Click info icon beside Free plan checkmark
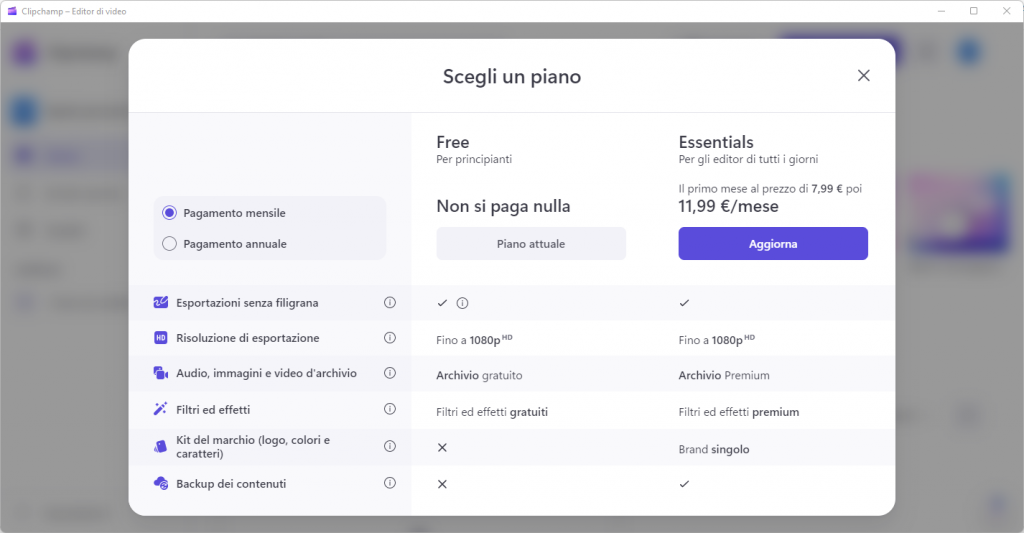The image size is (1024, 533). pos(462,303)
